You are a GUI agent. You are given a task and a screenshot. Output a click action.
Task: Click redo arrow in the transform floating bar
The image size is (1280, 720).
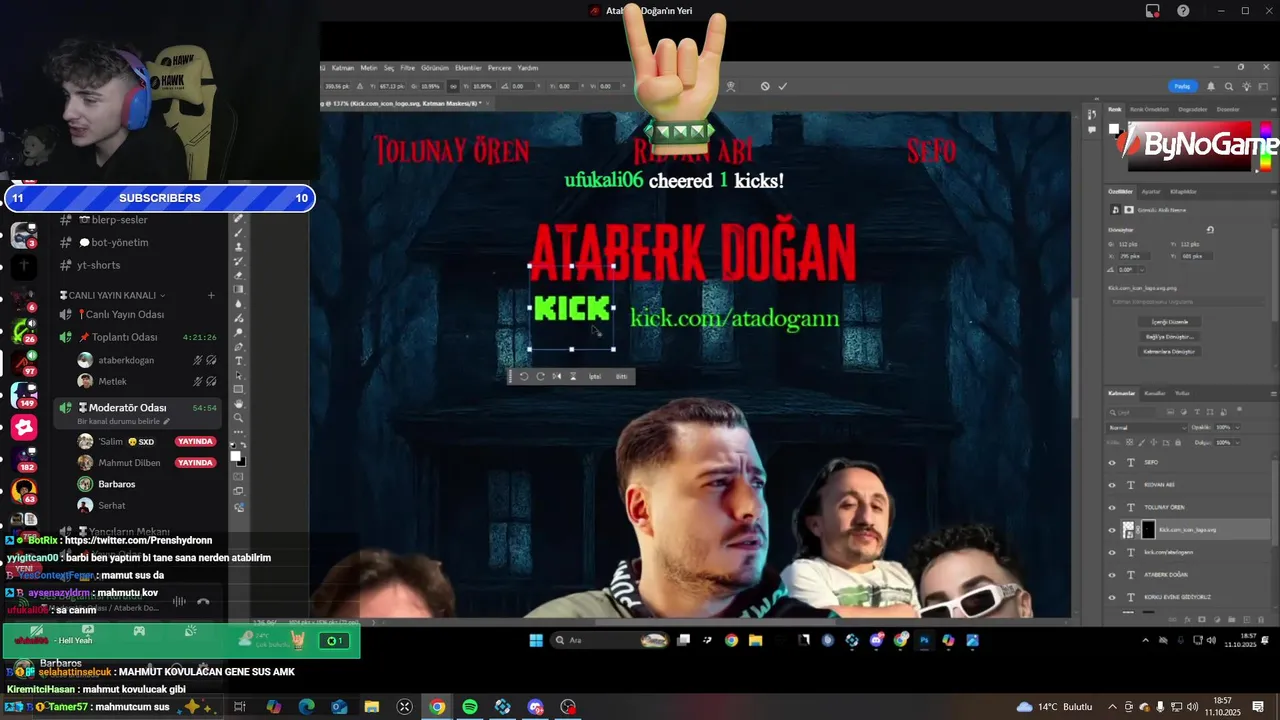coord(540,377)
